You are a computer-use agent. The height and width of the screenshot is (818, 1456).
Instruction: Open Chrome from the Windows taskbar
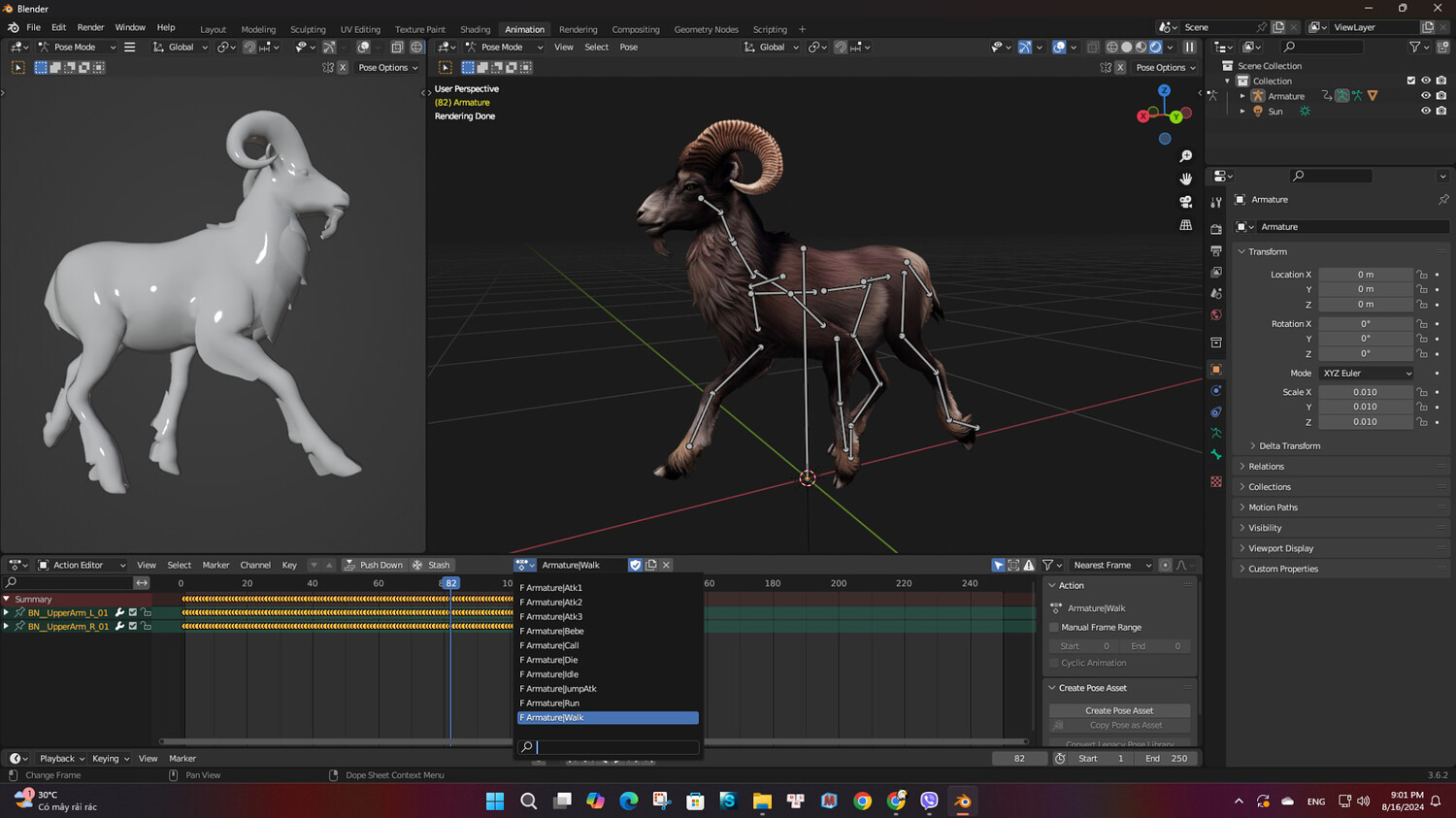(x=862, y=801)
